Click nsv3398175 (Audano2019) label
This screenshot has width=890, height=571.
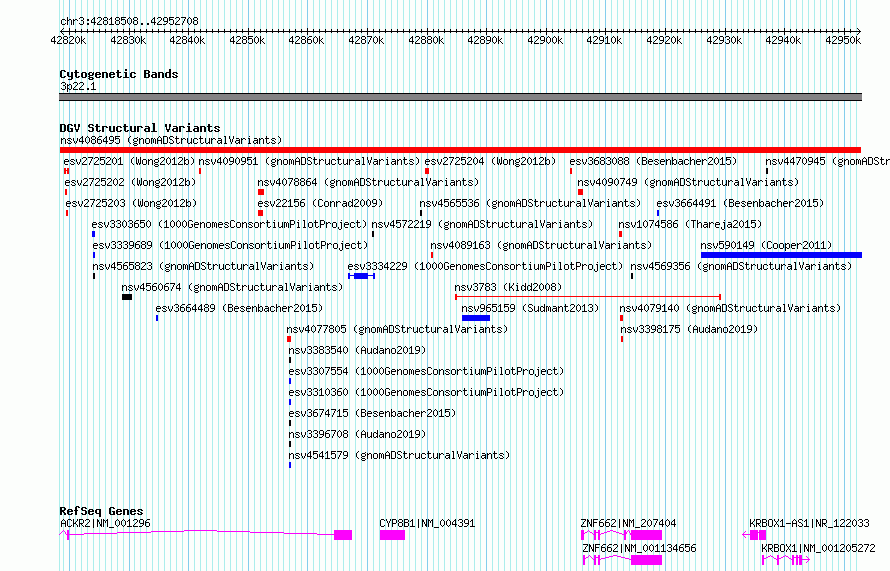(689, 329)
